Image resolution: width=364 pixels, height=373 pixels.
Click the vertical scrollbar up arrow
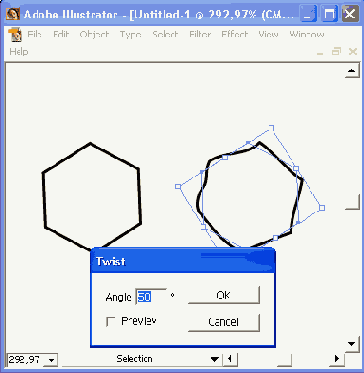click(352, 71)
